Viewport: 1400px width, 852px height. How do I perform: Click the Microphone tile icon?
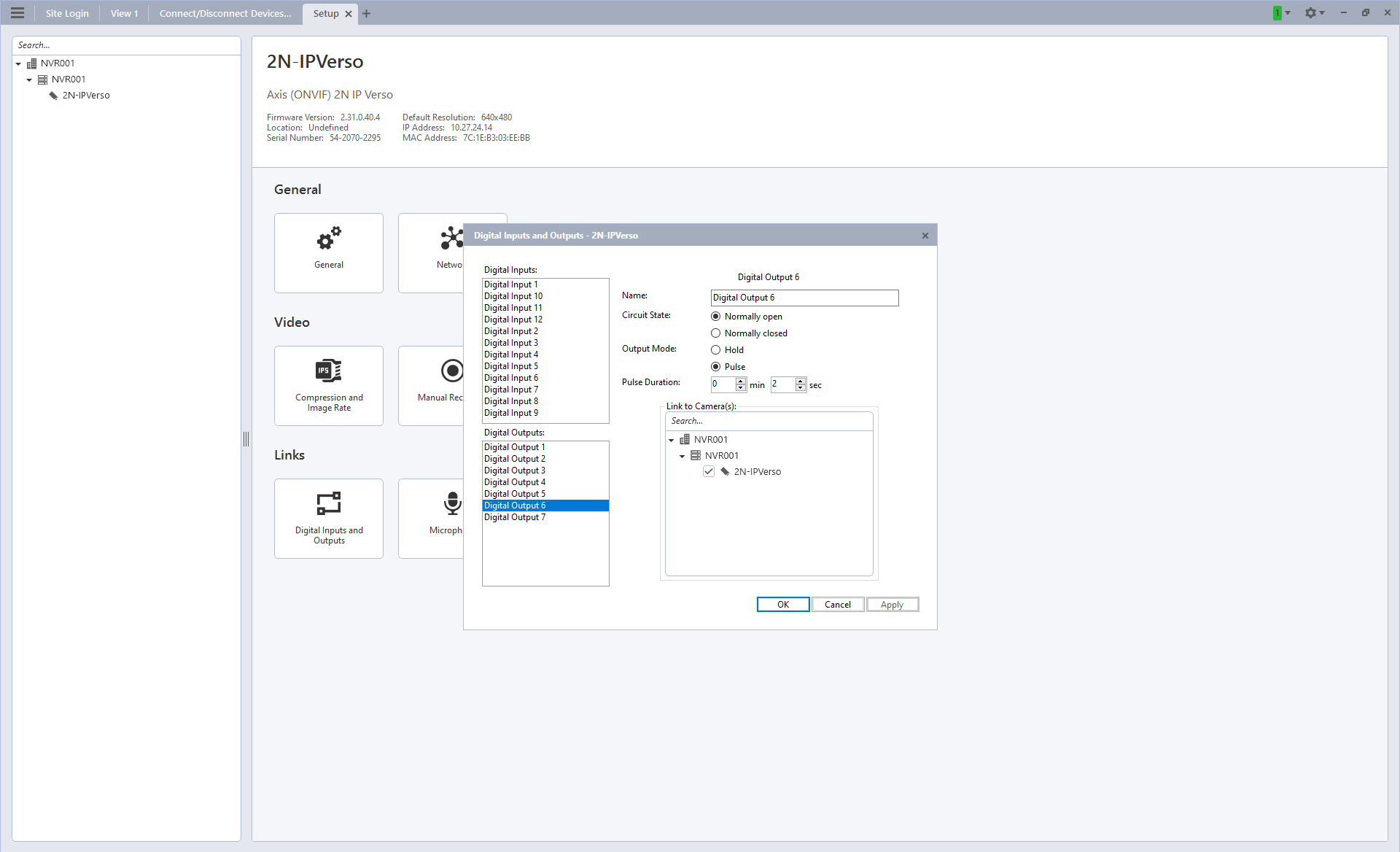coord(452,503)
